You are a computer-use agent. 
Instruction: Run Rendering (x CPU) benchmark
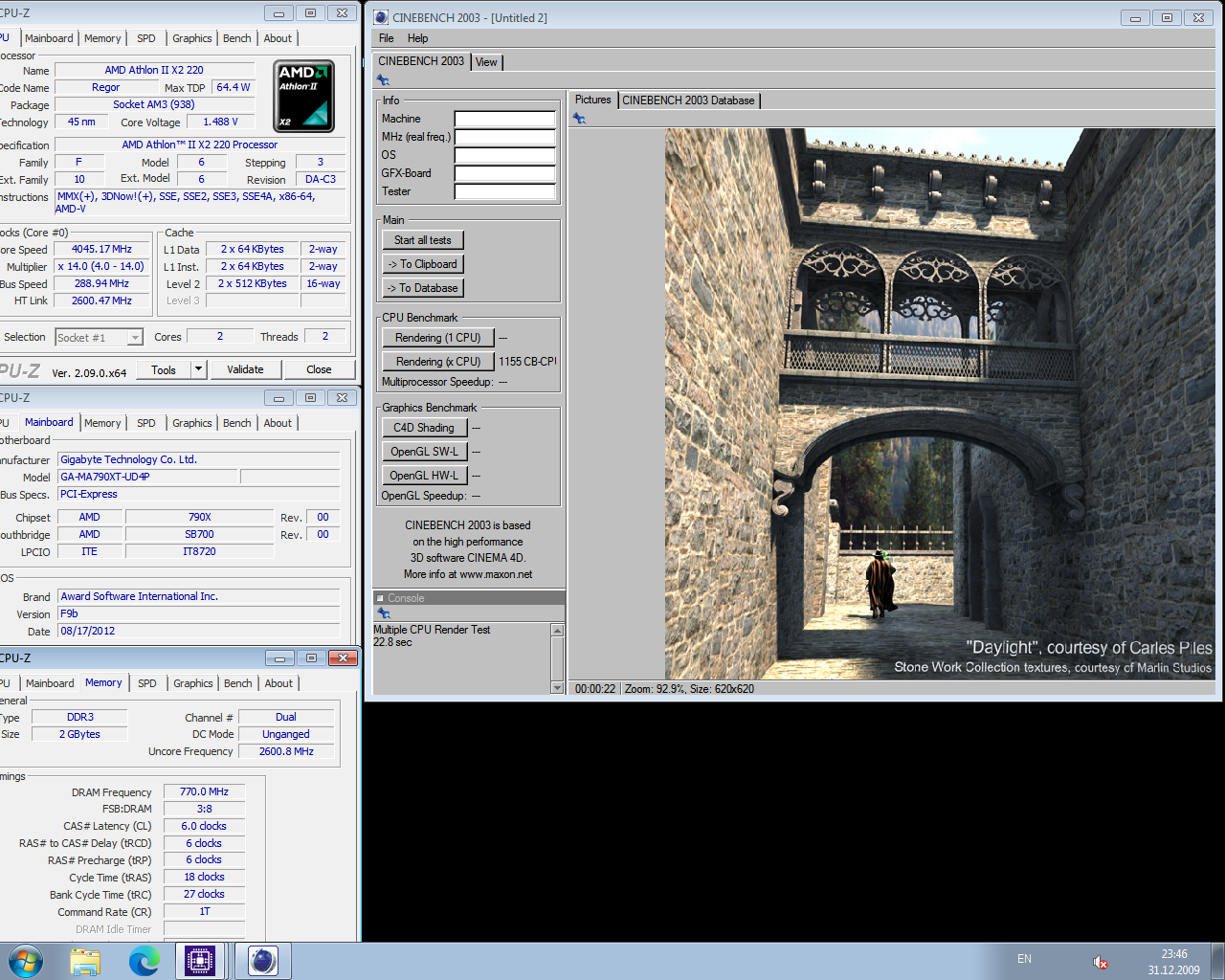pyautogui.click(x=437, y=362)
